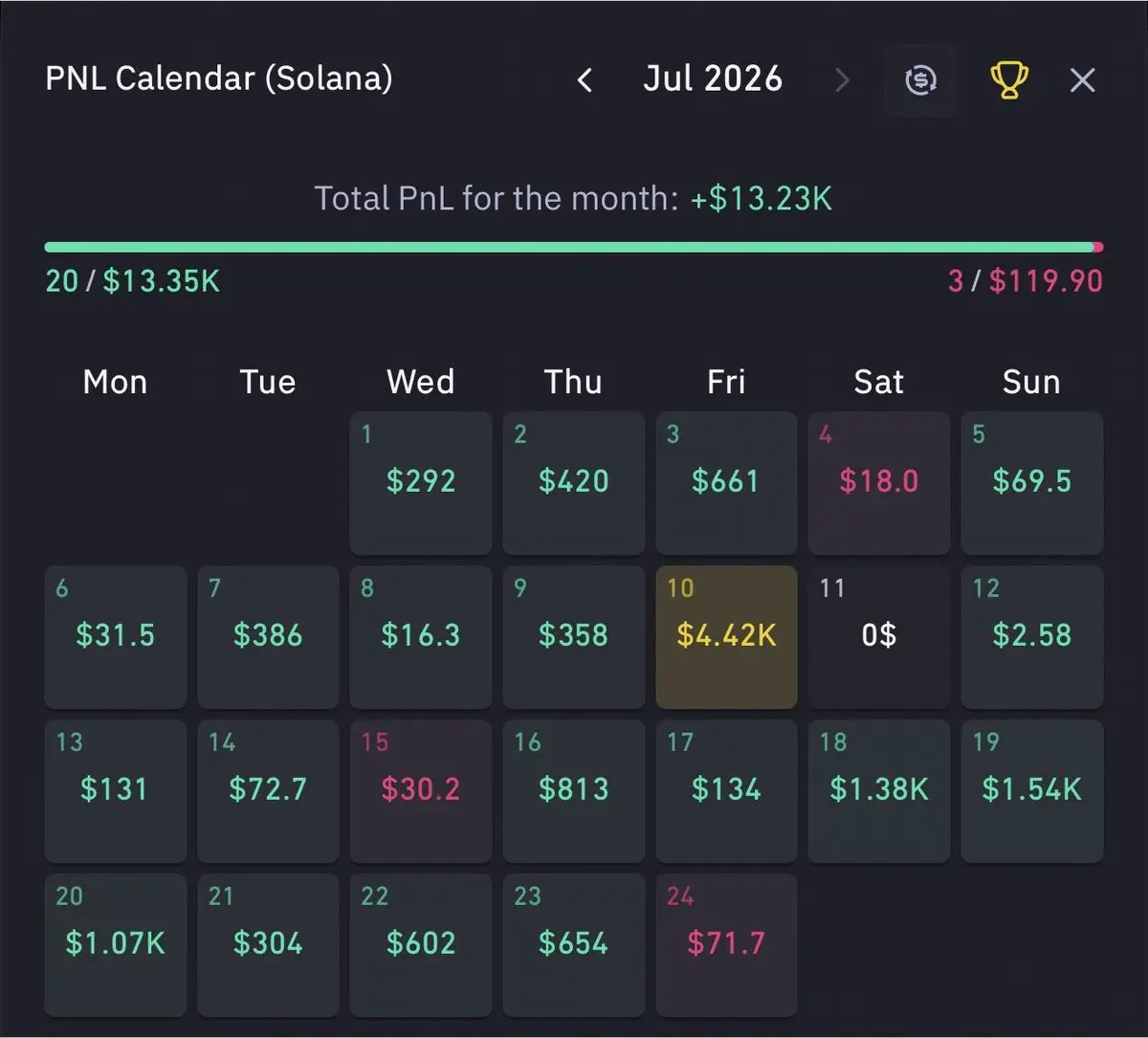Open the gold trophy leaderboard icon
This screenshot has width=1148, height=1038.
(x=1009, y=80)
